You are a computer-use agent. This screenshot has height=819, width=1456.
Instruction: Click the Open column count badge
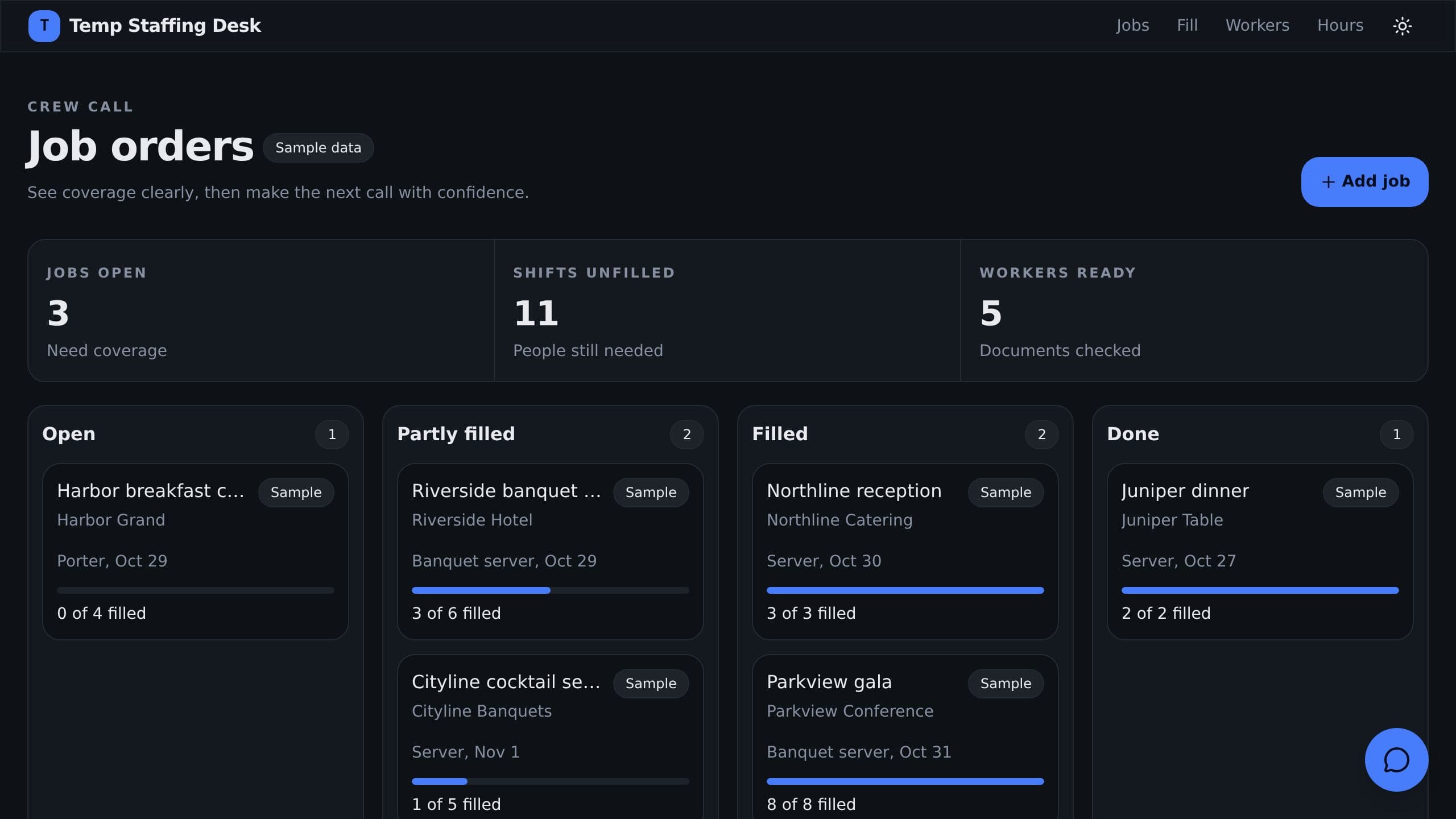(x=332, y=435)
